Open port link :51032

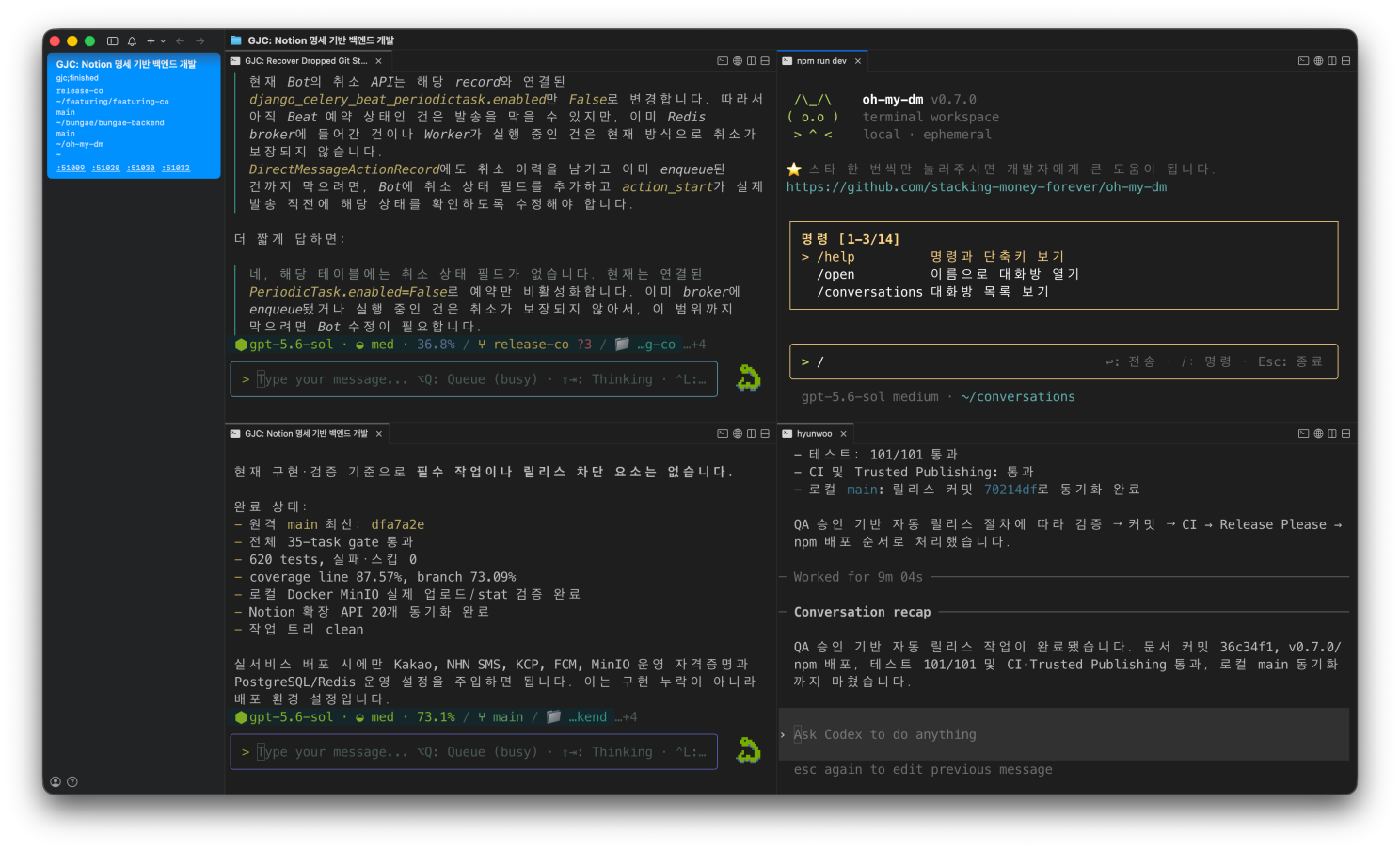coord(176,168)
